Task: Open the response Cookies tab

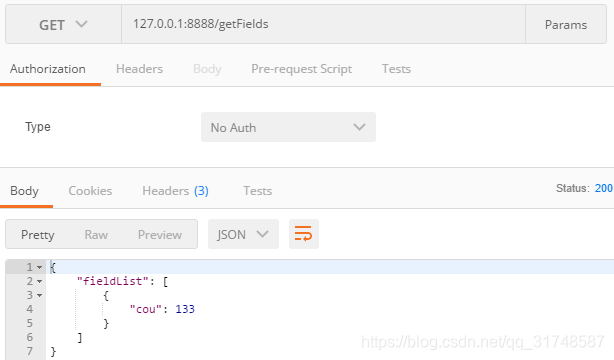Action: [x=90, y=191]
